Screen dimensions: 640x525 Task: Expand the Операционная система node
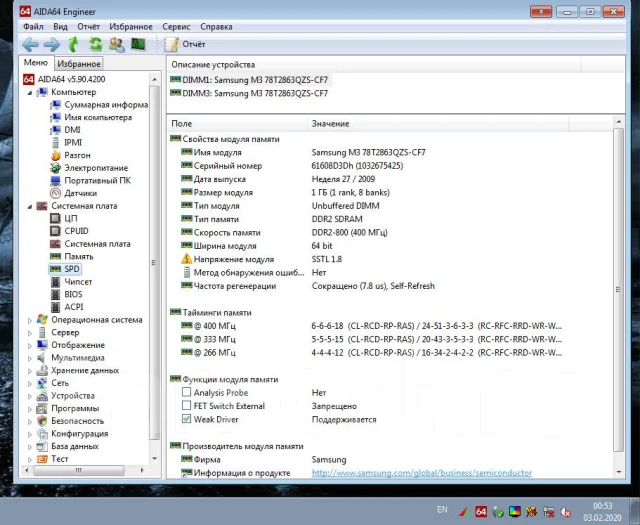[x=29, y=320]
